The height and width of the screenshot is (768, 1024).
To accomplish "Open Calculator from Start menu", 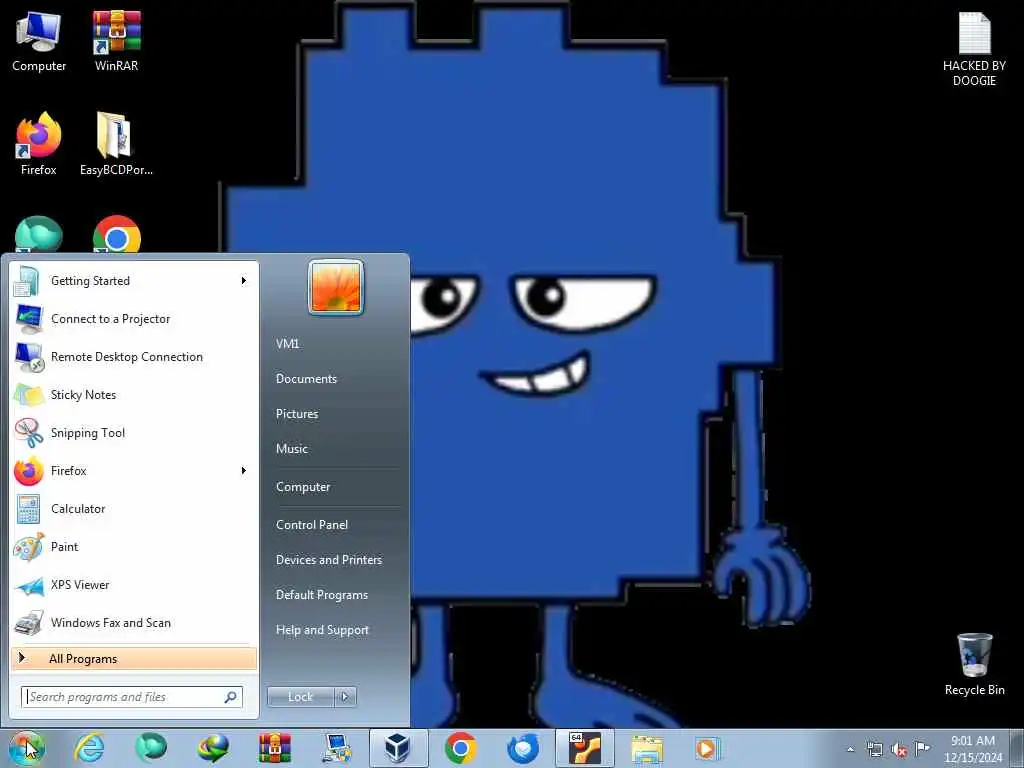I will coord(134,509).
